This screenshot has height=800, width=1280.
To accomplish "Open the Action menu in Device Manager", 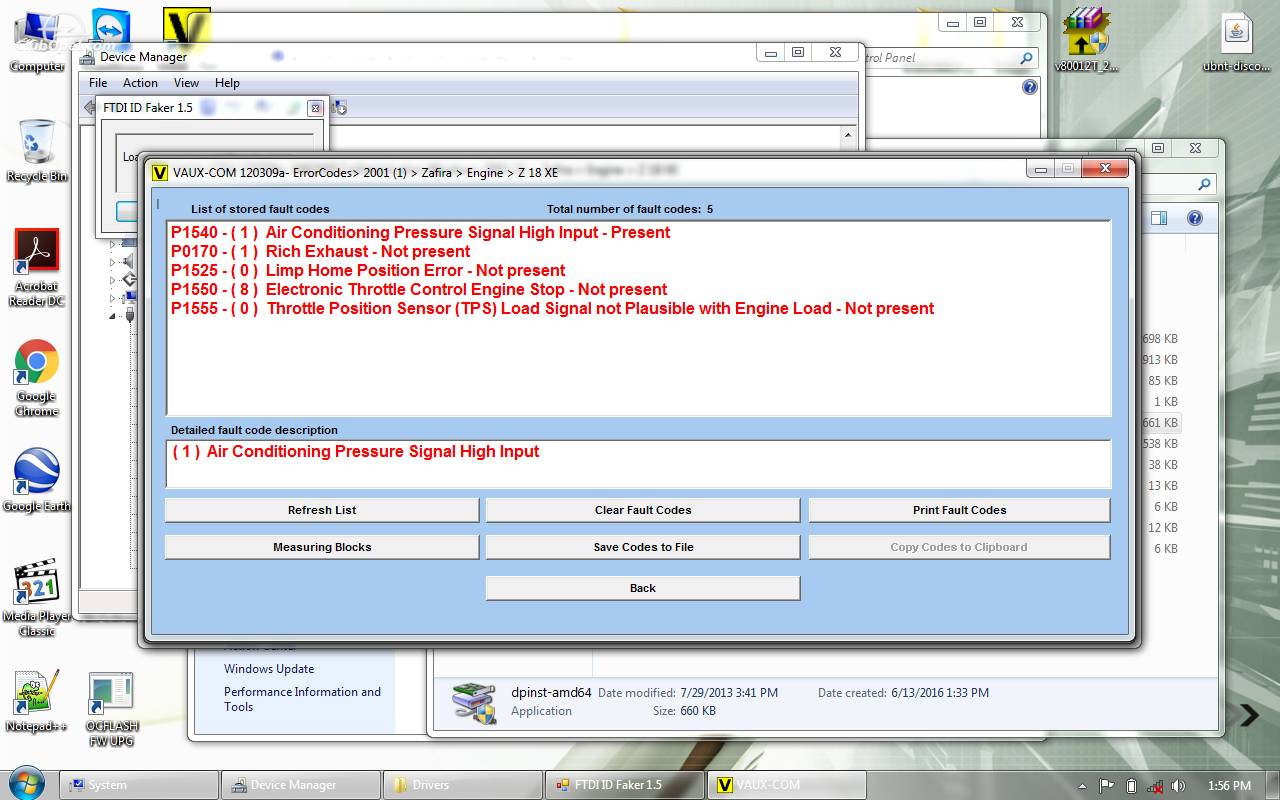I will (x=140, y=83).
